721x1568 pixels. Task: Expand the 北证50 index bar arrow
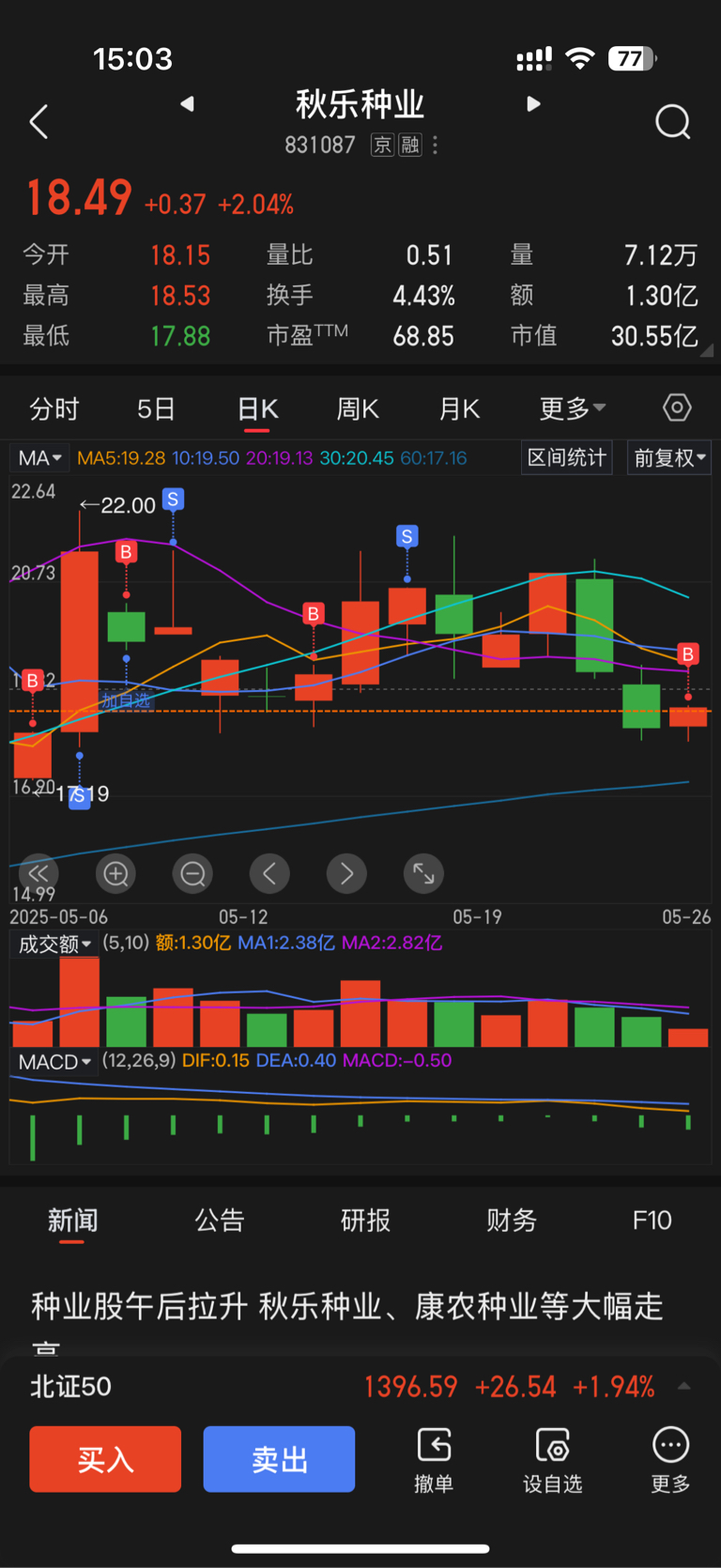pos(684,1386)
